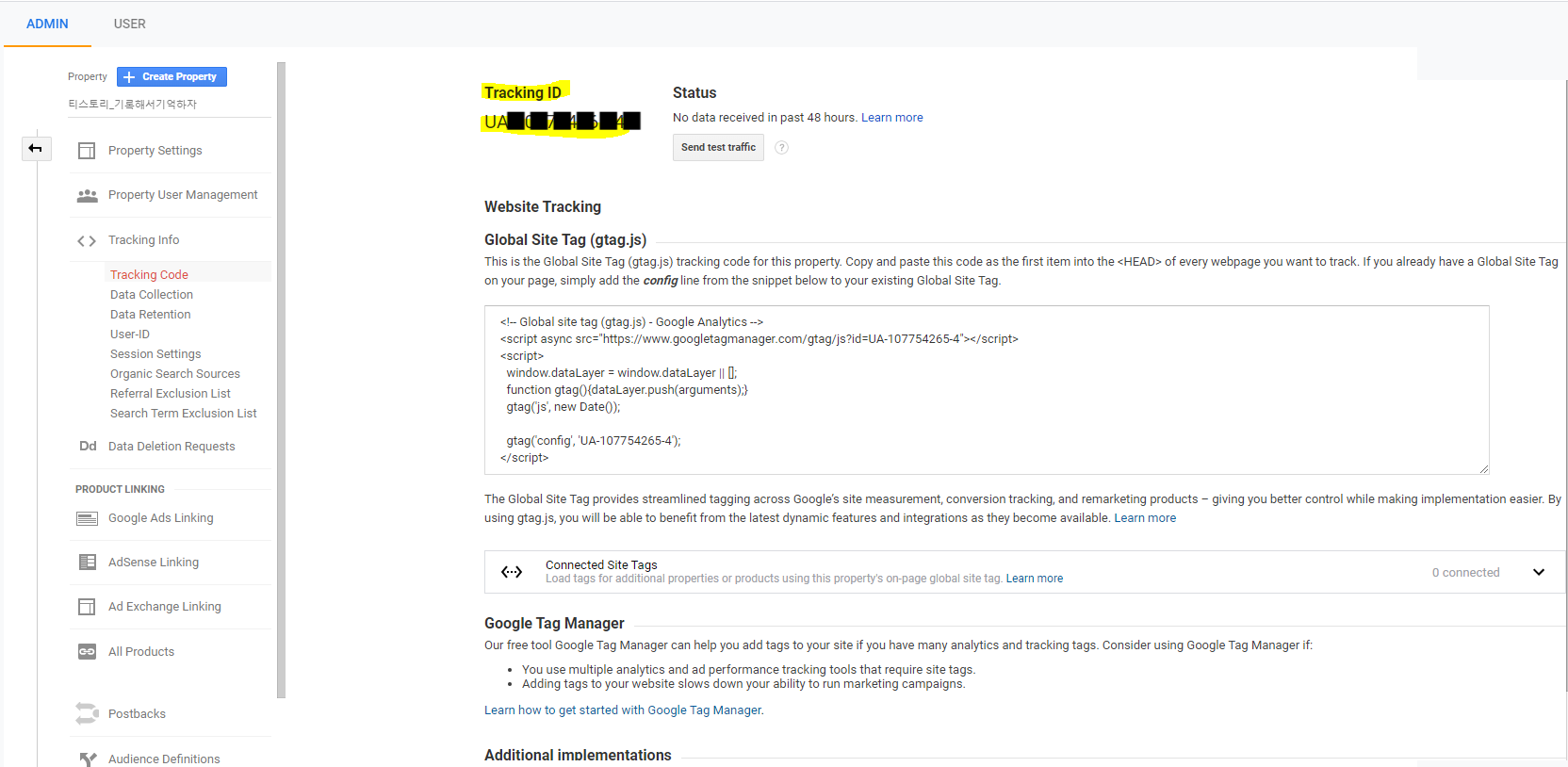Click the 0 connected text

(1465, 573)
